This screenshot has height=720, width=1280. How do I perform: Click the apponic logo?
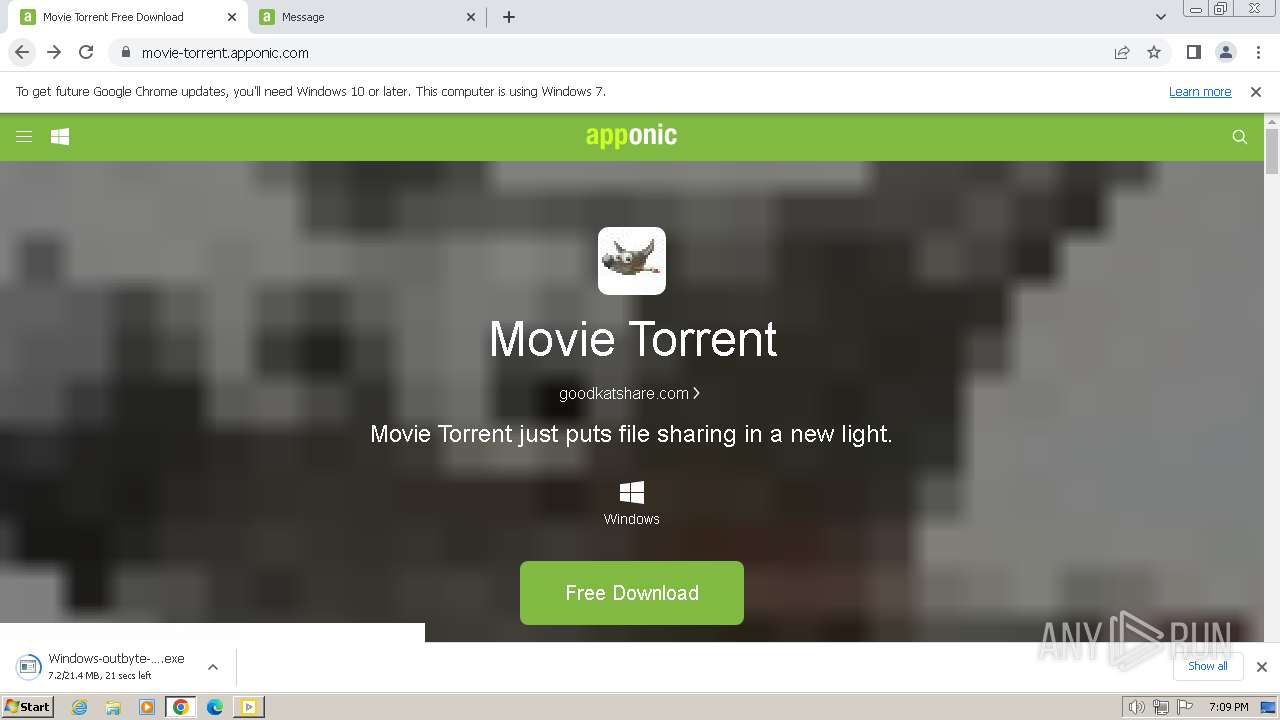pos(631,136)
